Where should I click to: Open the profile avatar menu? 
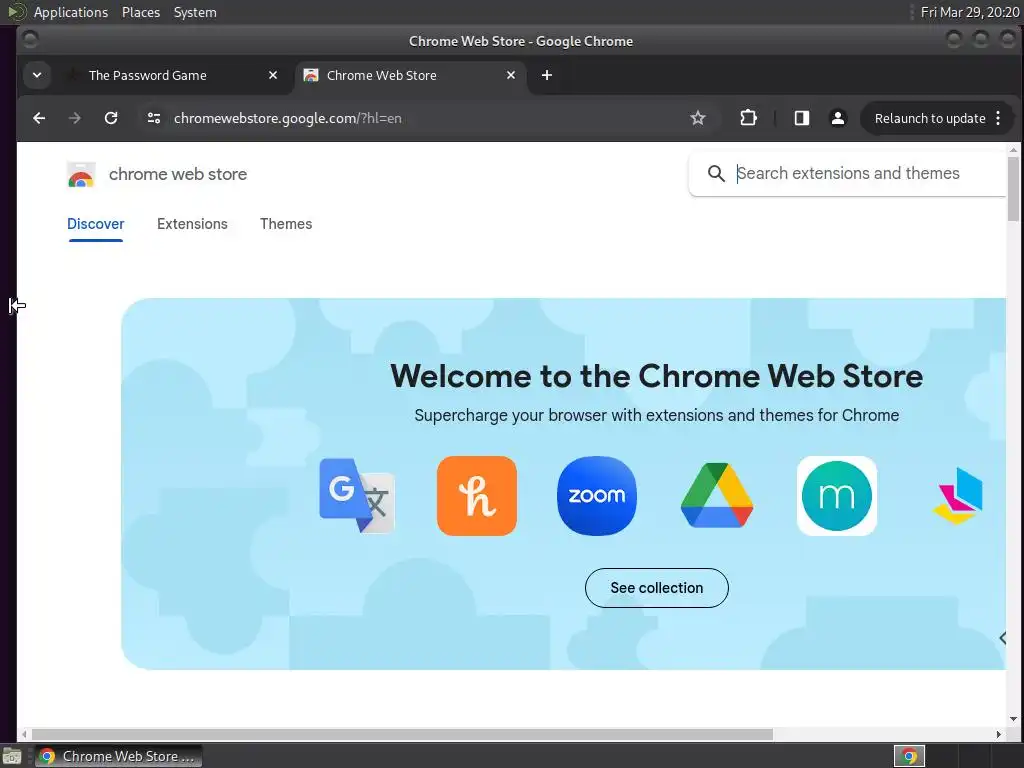click(x=838, y=118)
